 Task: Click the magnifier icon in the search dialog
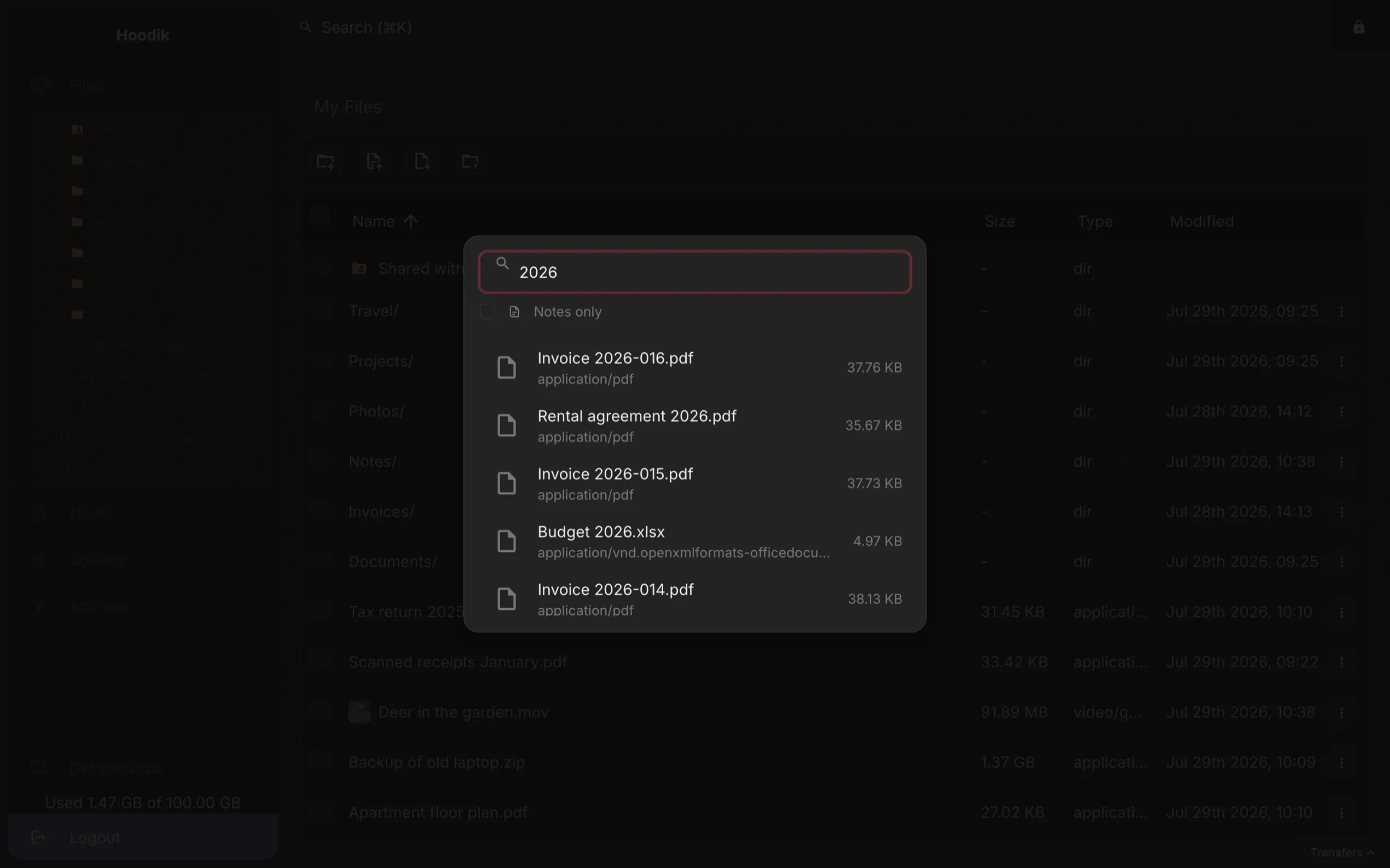[x=502, y=264]
